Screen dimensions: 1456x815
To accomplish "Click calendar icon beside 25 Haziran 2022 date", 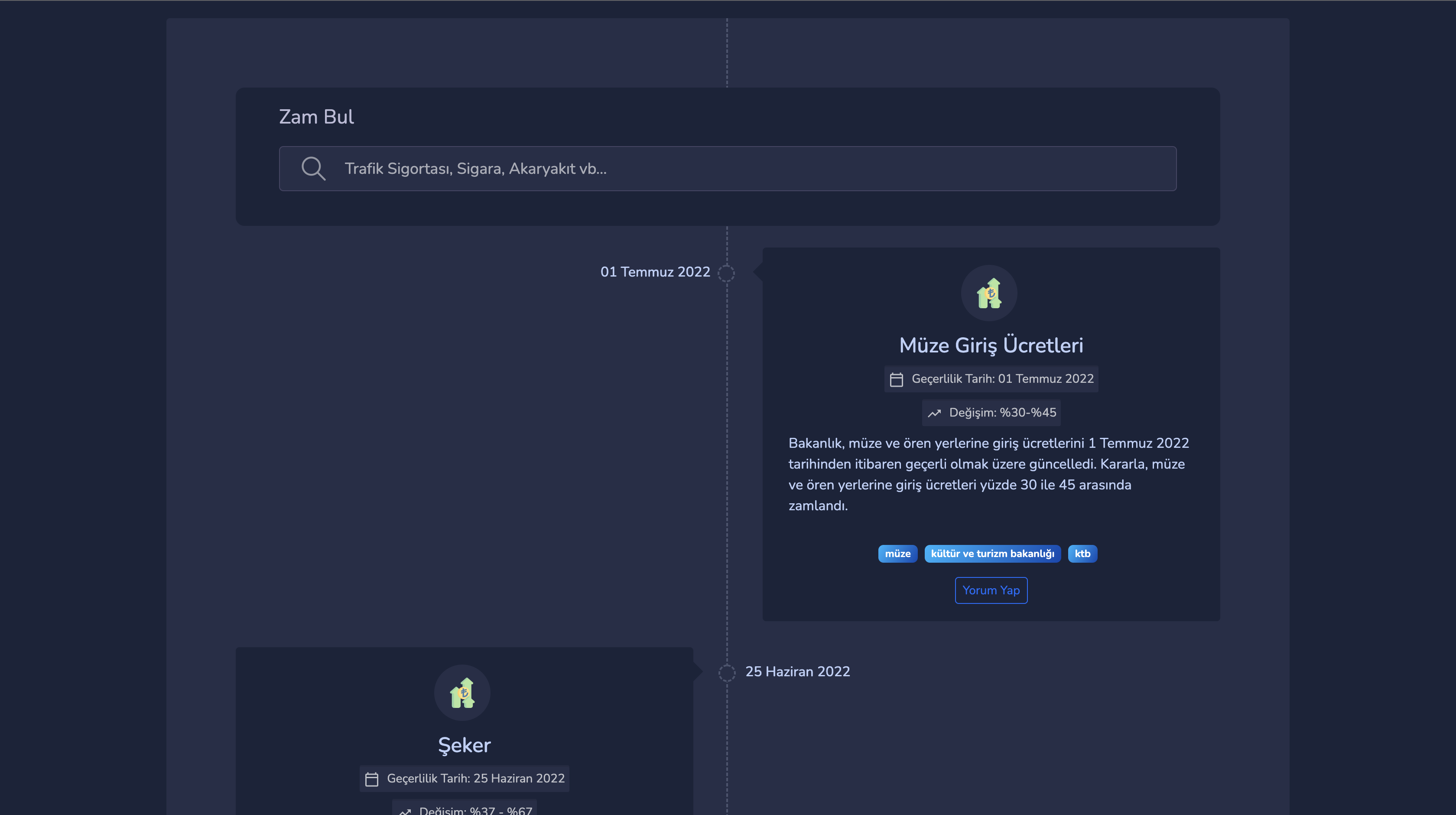I will tap(371, 779).
